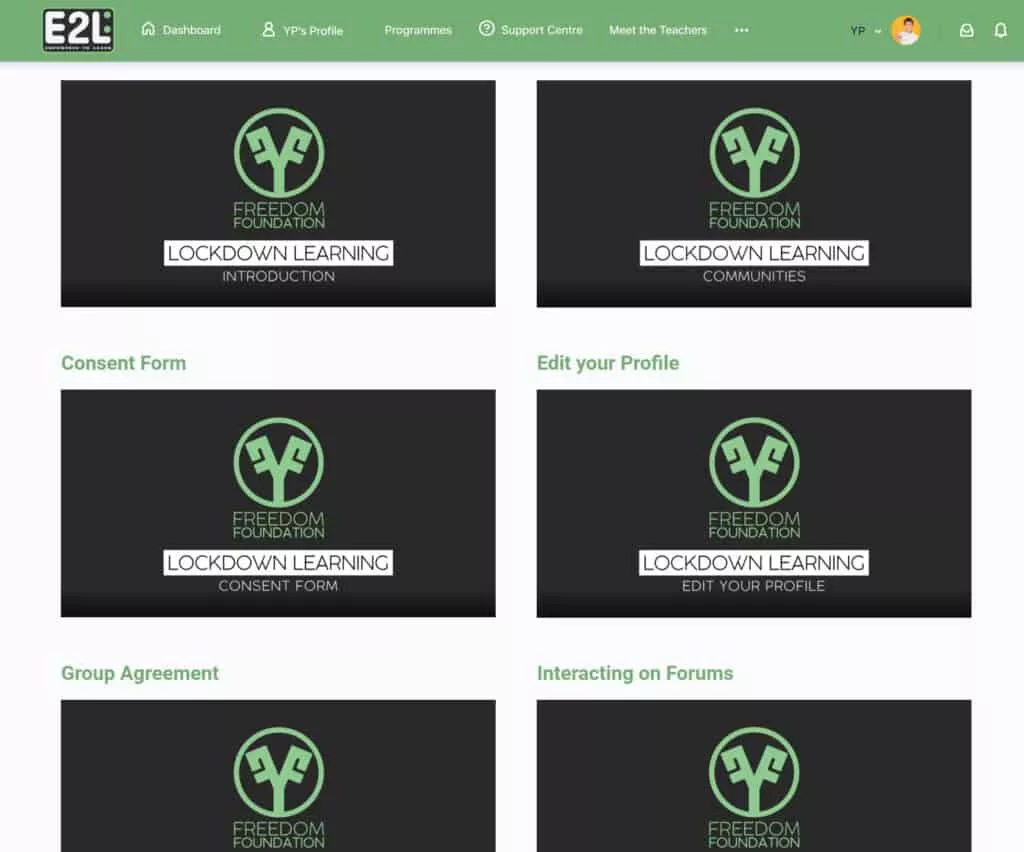The width and height of the screenshot is (1024, 852).
Task: Click the Support Centre question icon
Action: point(487,29)
